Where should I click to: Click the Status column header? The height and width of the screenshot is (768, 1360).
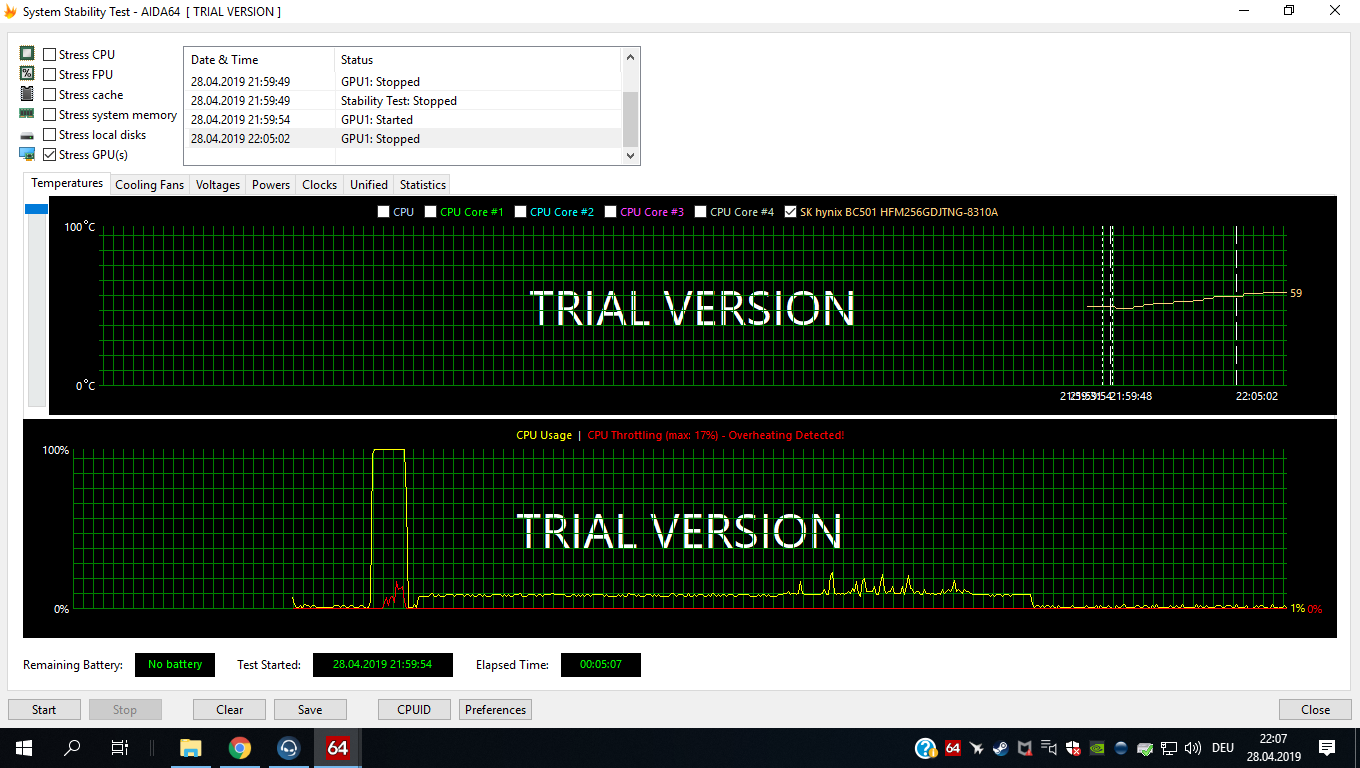(478, 60)
